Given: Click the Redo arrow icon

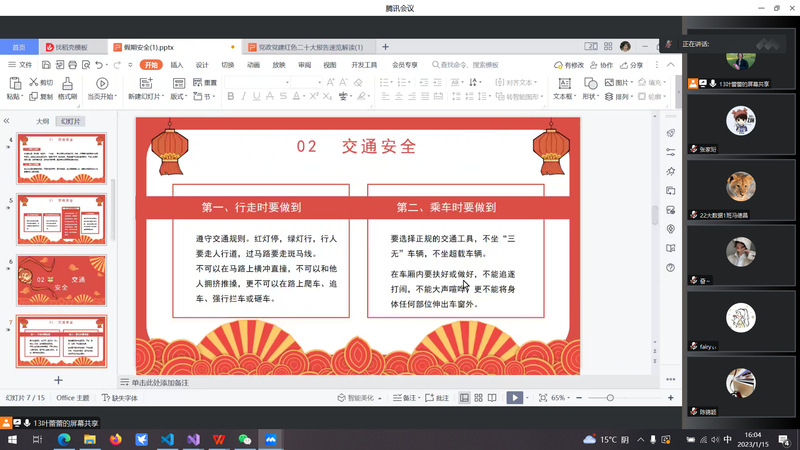Looking at the screenshot, I should pos(117,65).
